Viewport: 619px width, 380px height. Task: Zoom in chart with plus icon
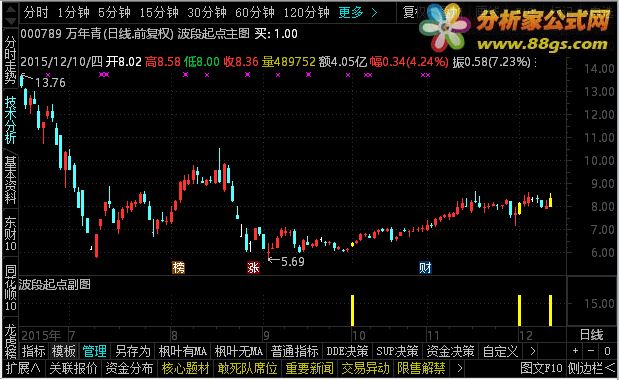576,350
